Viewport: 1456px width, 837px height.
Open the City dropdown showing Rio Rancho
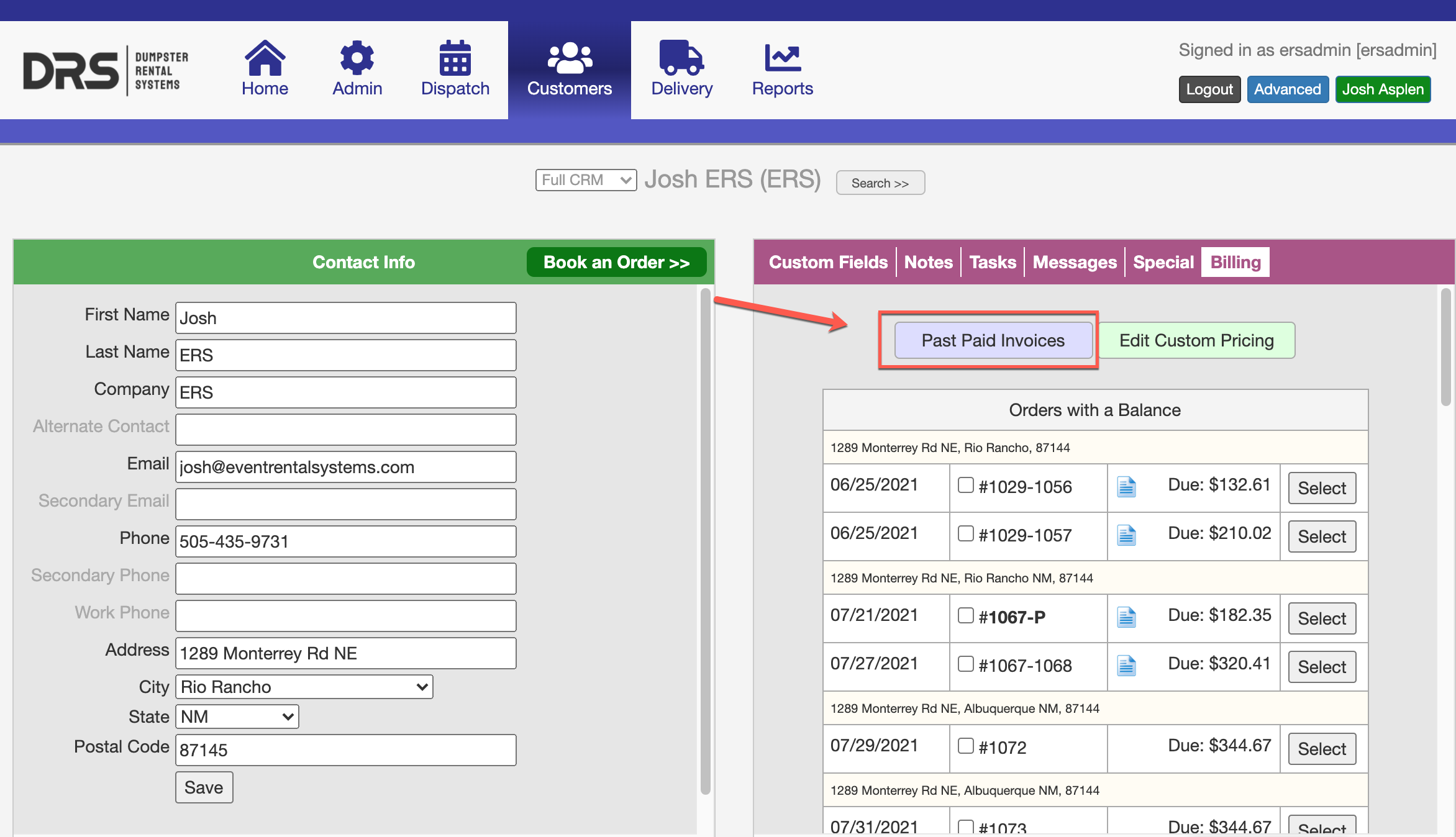click(x=304, y=687)
